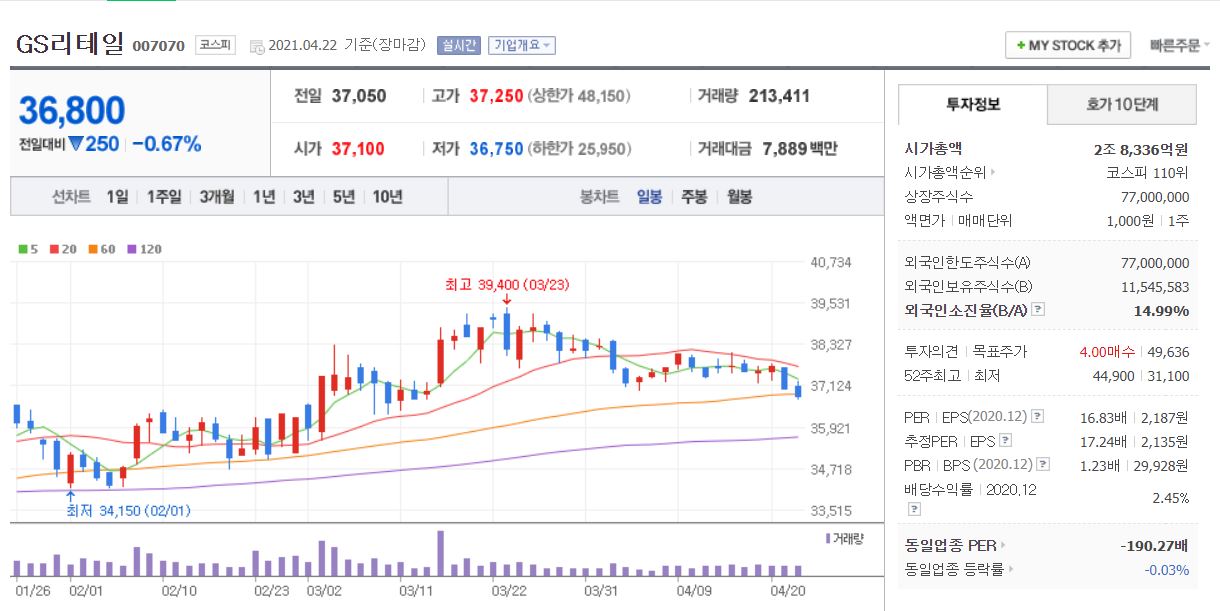Click the 거래량 volume legend in chart
This screenshot has height=611, width=1220.
point(845,538)
